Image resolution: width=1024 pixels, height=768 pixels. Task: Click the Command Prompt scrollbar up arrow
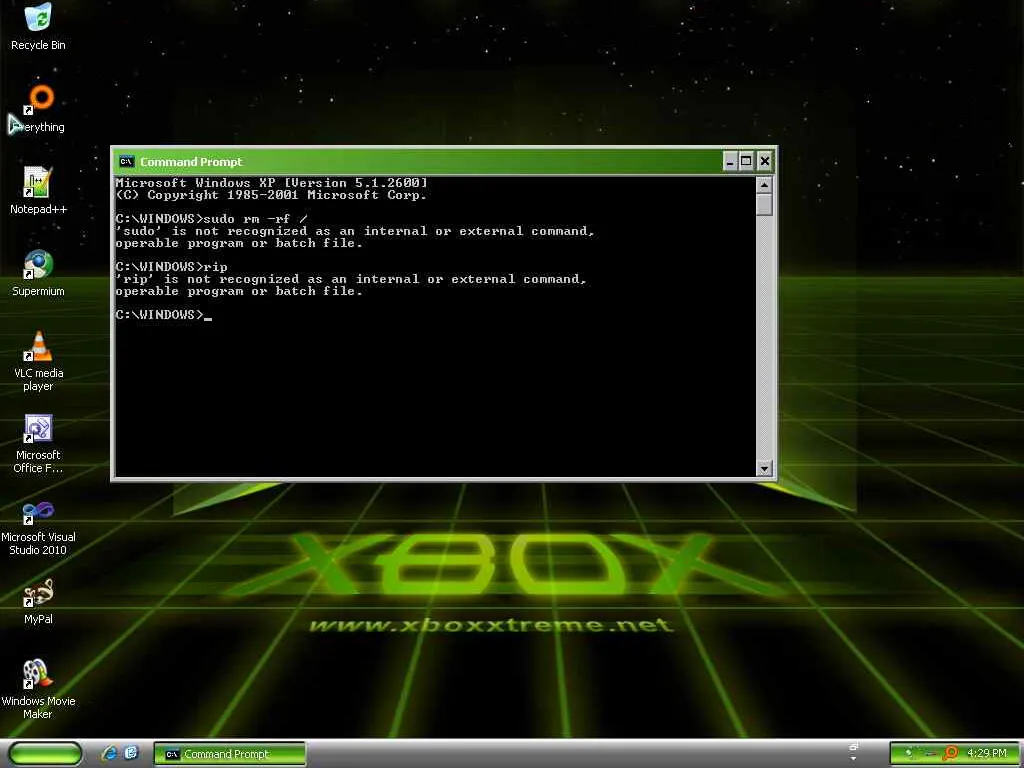(x=764, y=185)
